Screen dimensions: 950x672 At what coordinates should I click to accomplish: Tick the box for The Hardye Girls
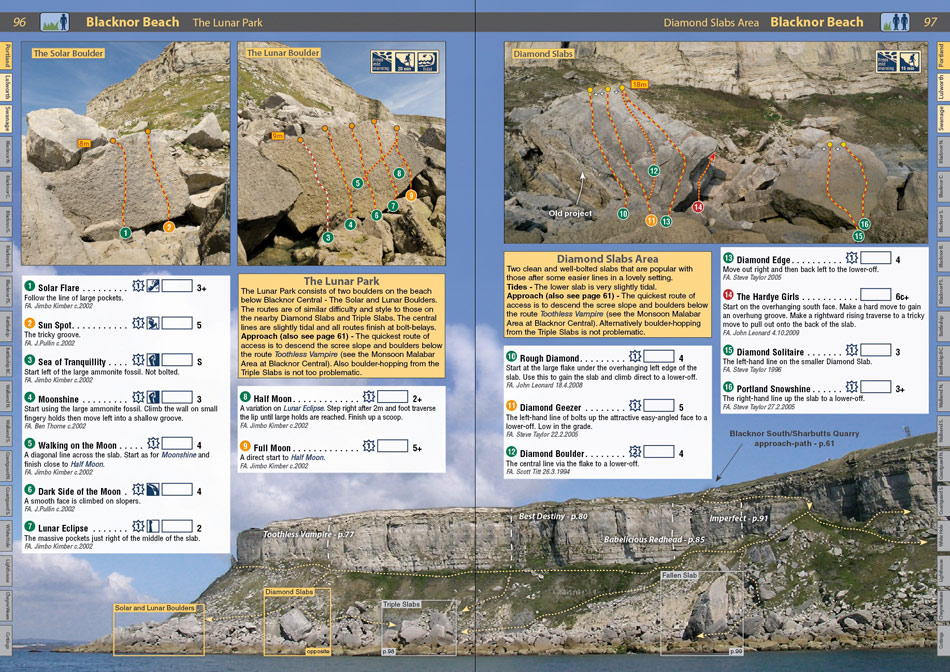coord(875,294)
